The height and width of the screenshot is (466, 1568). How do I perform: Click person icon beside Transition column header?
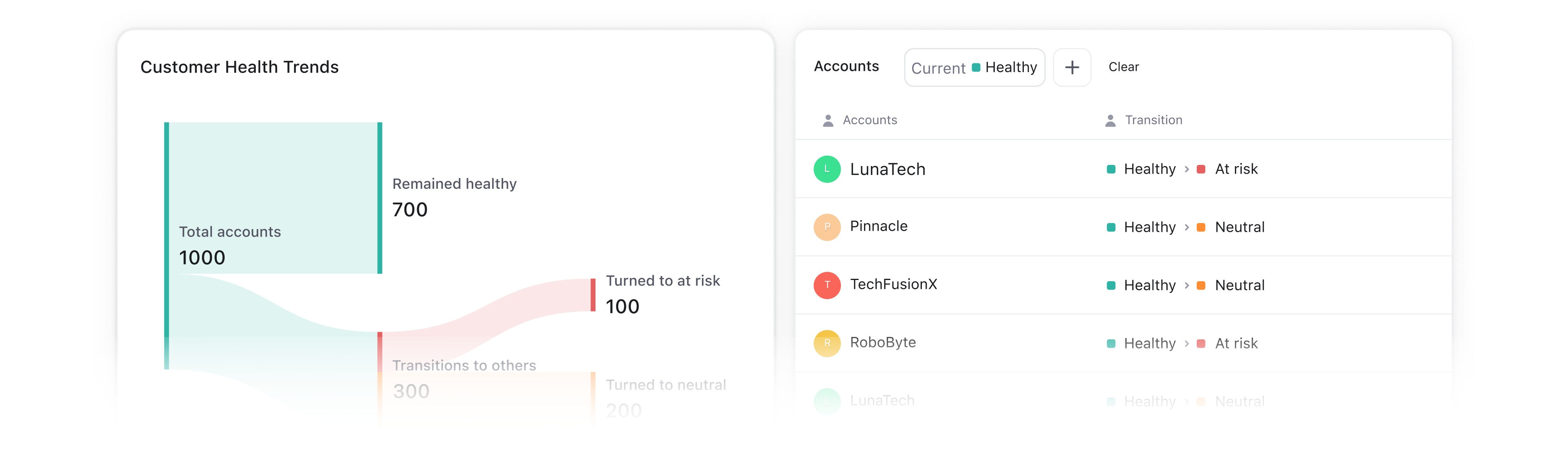click(1110, 120)
